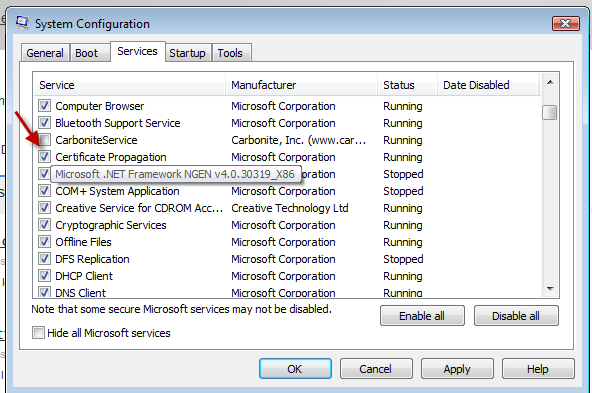
Task: Uncheck the DHCP Client service
Action: [44, 276]
